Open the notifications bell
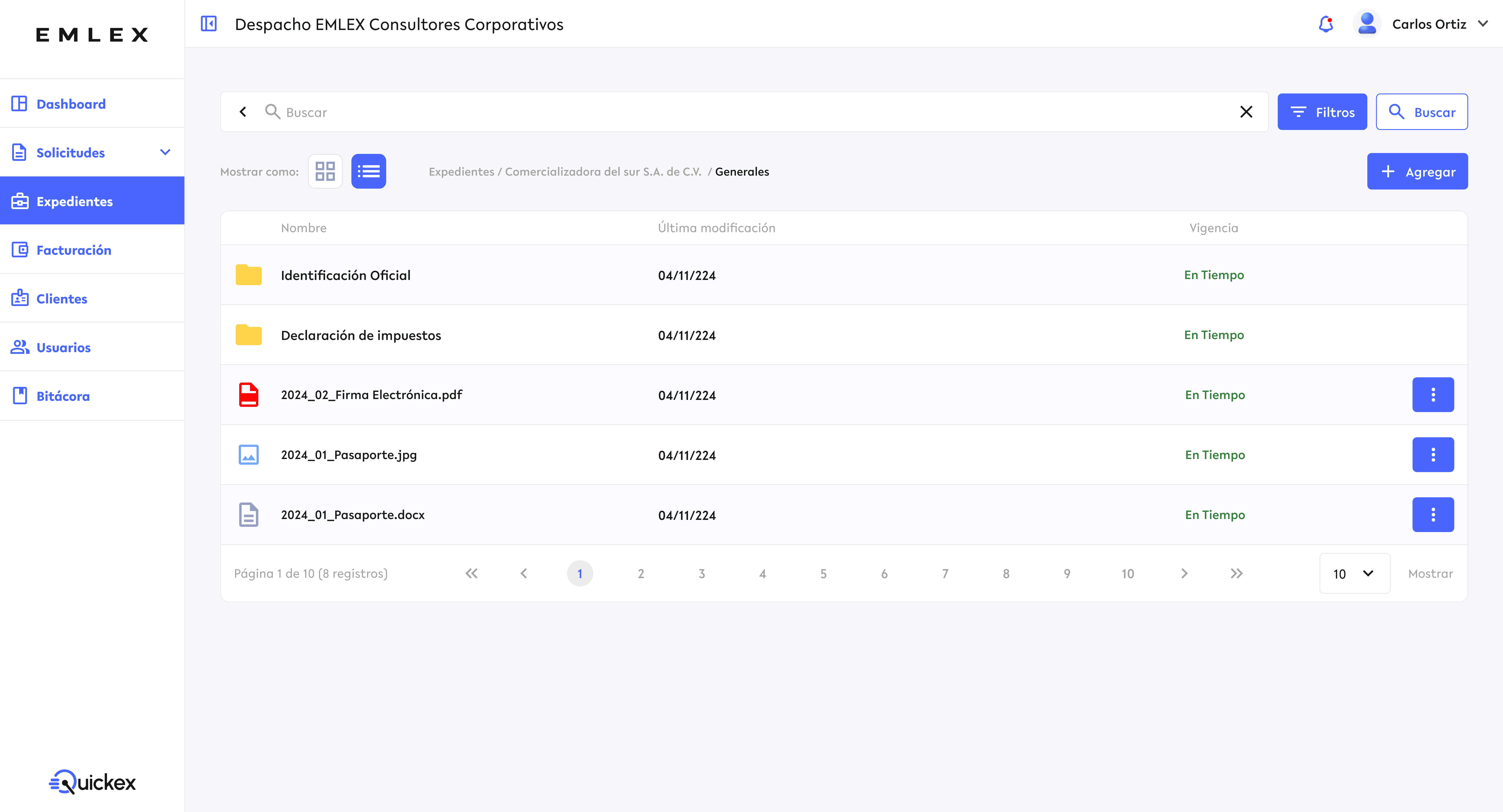The height and width of the screenshot is (812, 1503). [x=1326, y=24]
